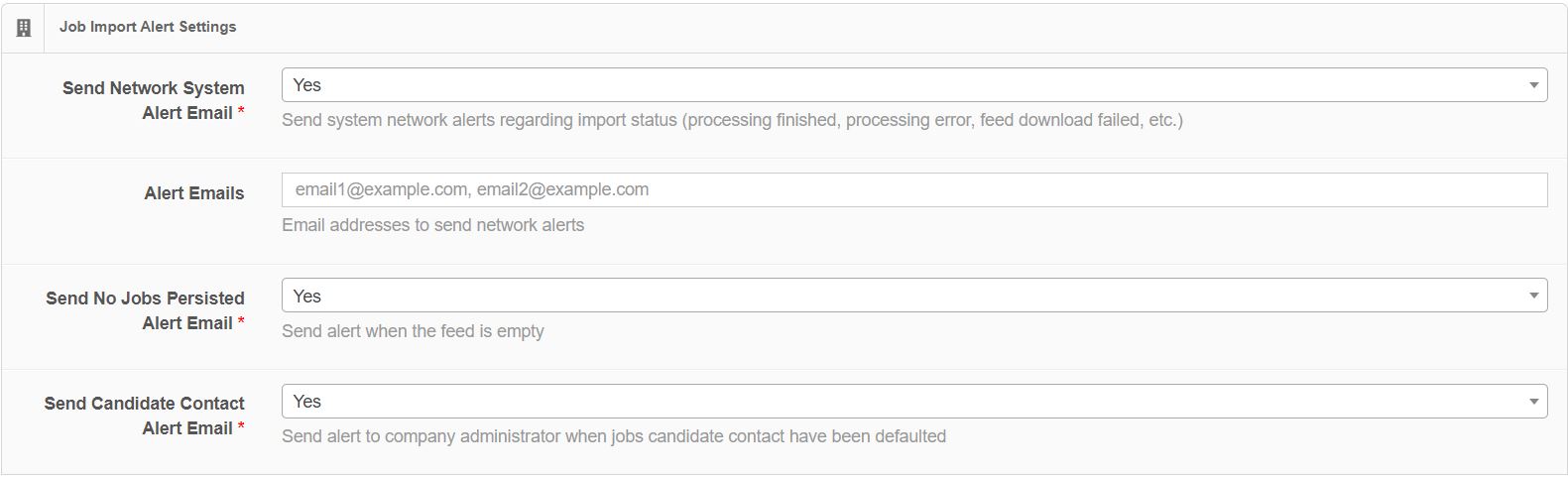
Task: Click the 'Email addresses to send network alerts' hint
Action: pos(432,225)
